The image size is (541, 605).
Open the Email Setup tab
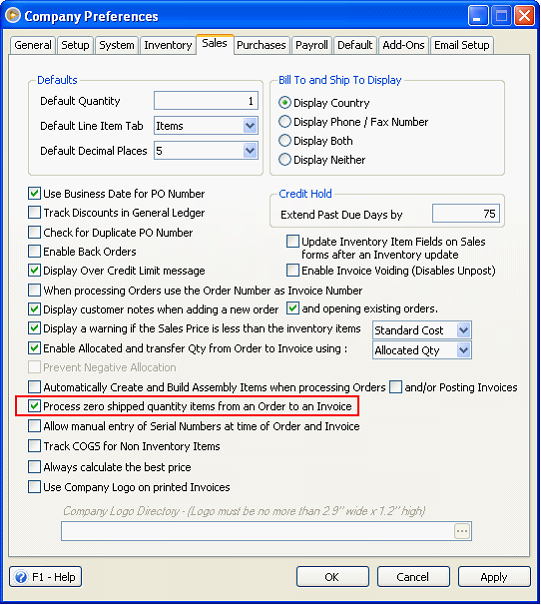[x=462, y=45]
